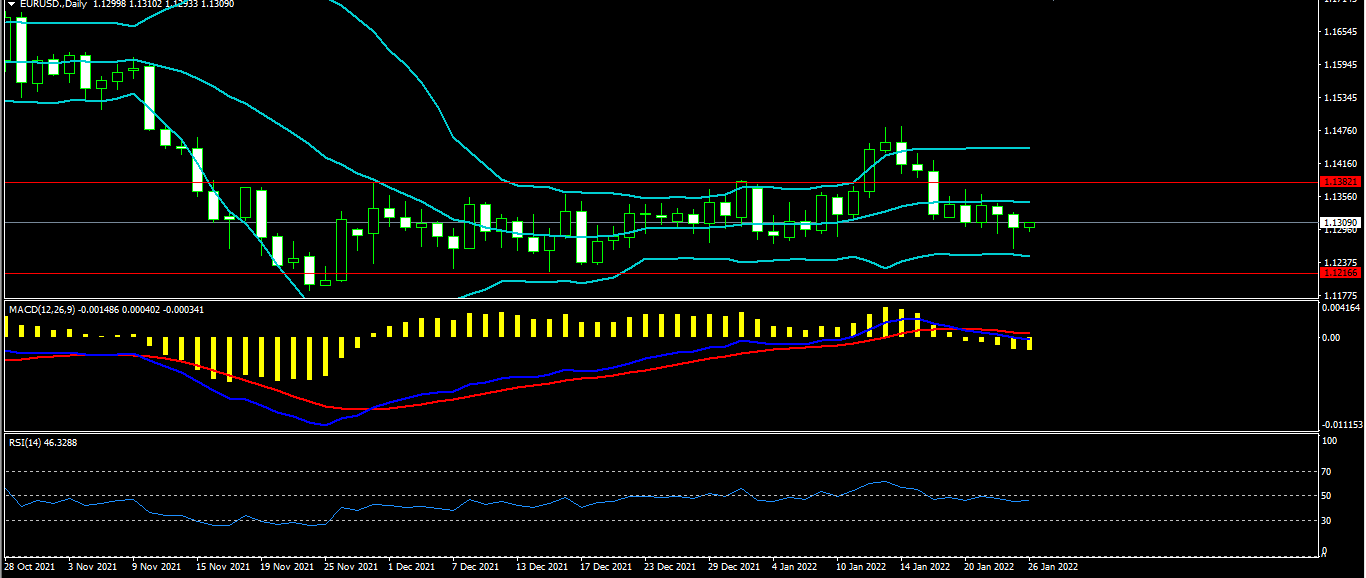
Task: Click the MACD scale value 0.00
Action: [1331, 338]
